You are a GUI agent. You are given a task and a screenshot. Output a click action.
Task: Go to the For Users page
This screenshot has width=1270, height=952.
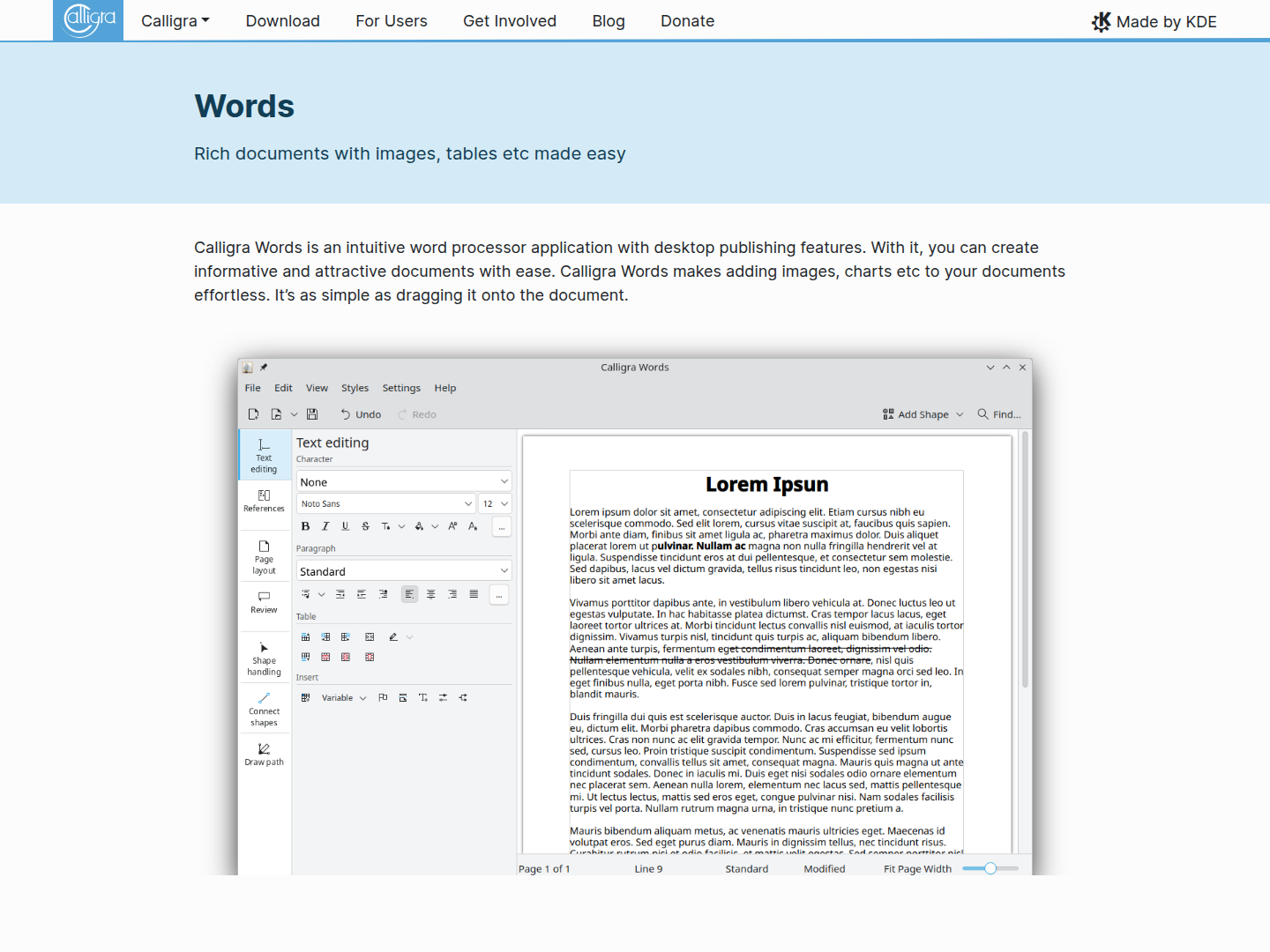pos(392,21)
